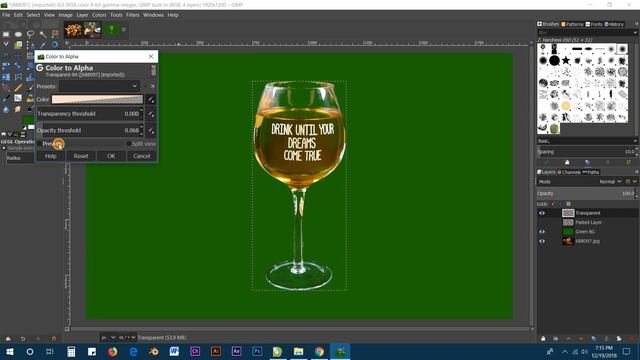The width and height of the screenshot is (640, 360).
Task: Toggle lock pixels in Layers panel
Action: pos(553,204)
